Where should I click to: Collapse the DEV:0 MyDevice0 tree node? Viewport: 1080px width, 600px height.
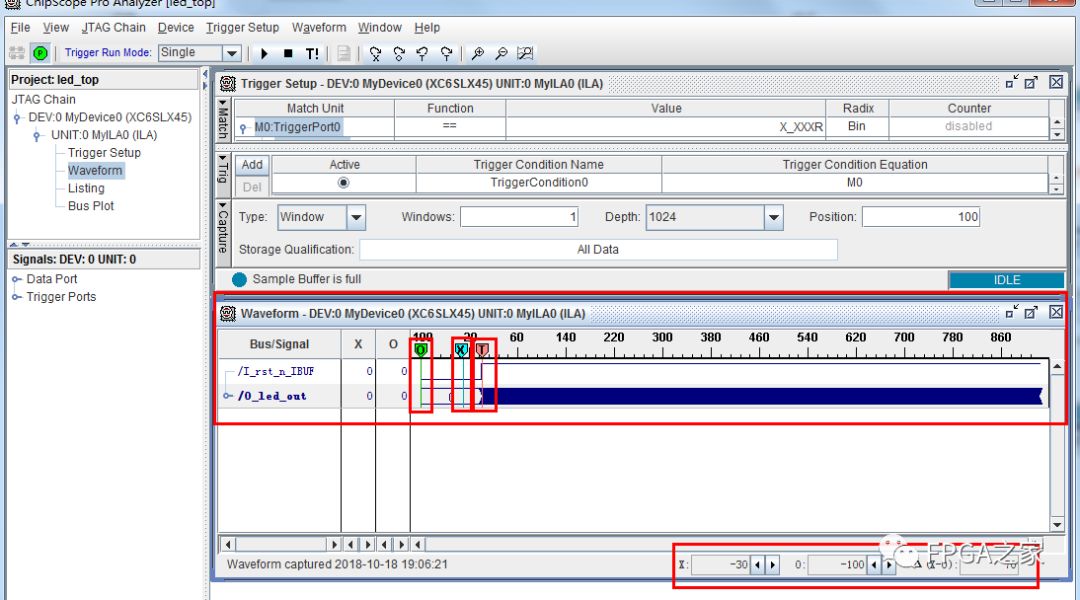click(x=17, y=118)
